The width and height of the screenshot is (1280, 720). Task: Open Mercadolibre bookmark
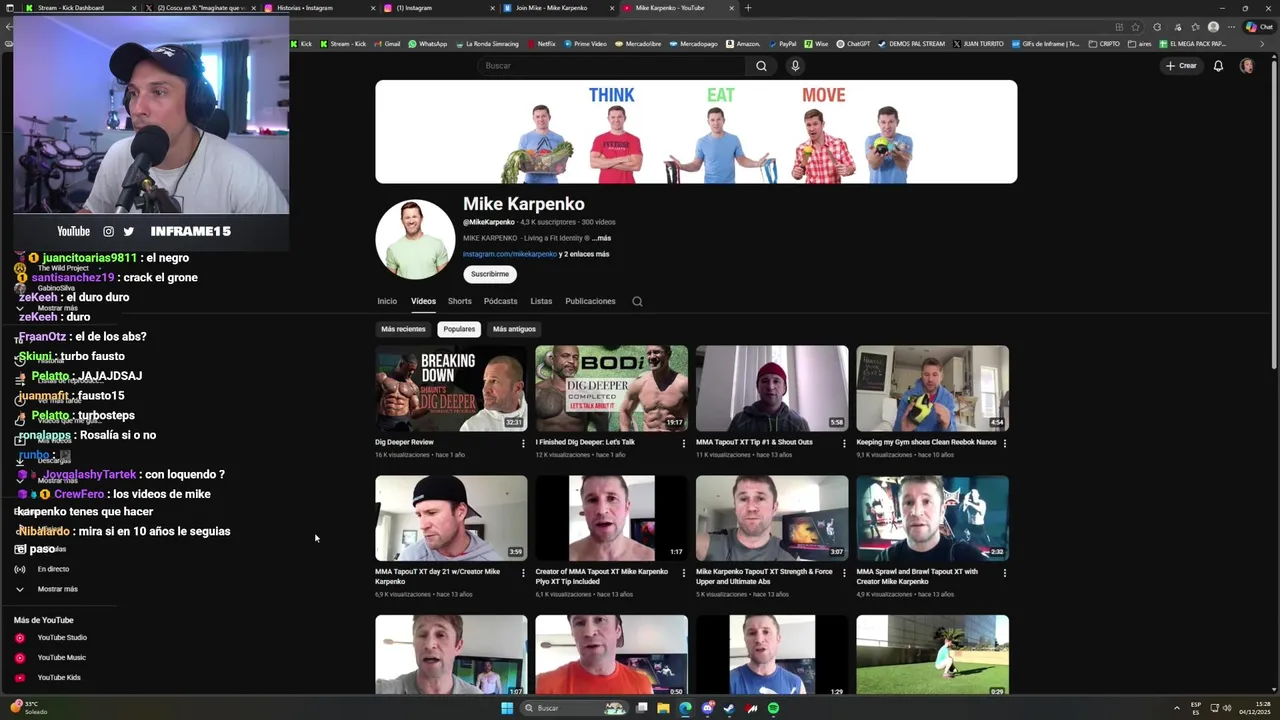click(639, 44)
